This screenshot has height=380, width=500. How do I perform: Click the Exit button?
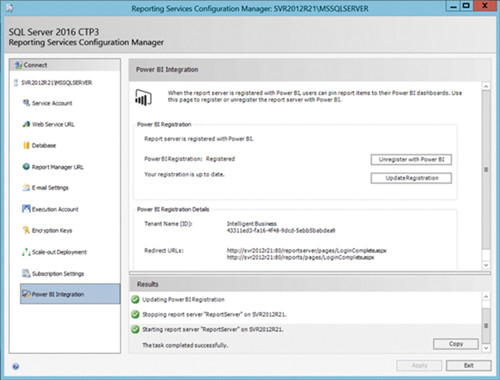click(468, 366)
